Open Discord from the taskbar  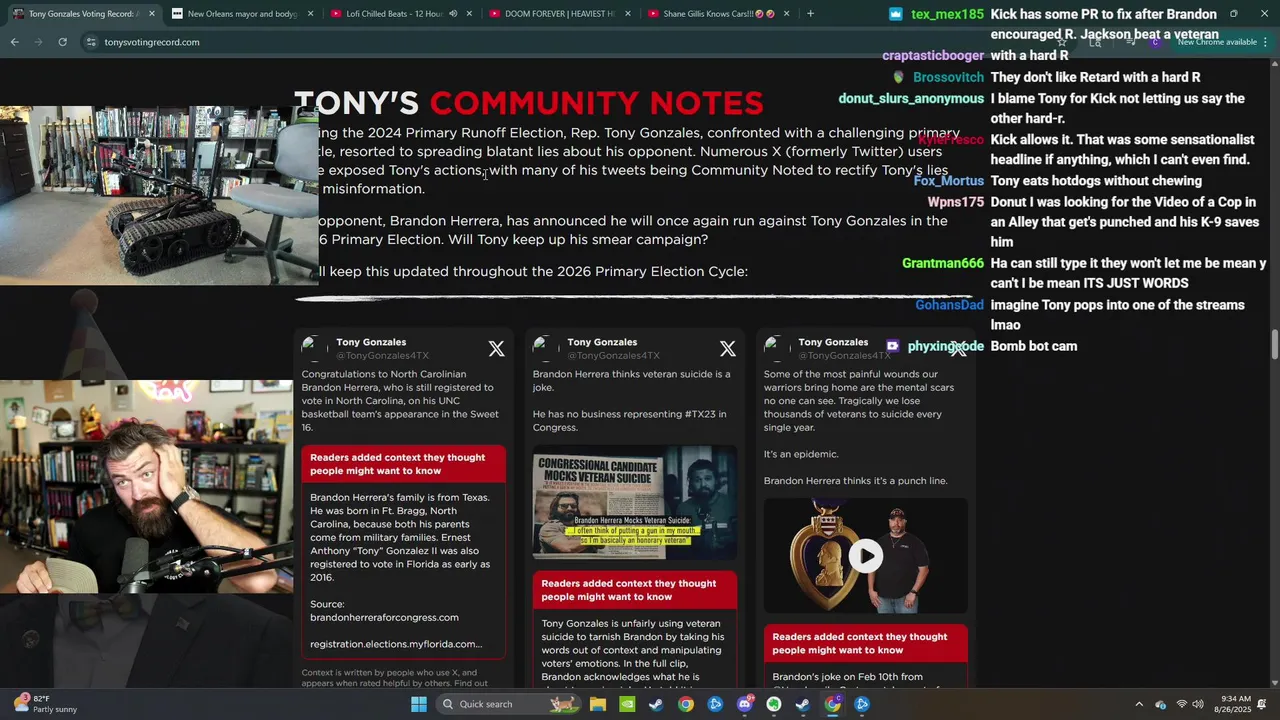point(744,704)
